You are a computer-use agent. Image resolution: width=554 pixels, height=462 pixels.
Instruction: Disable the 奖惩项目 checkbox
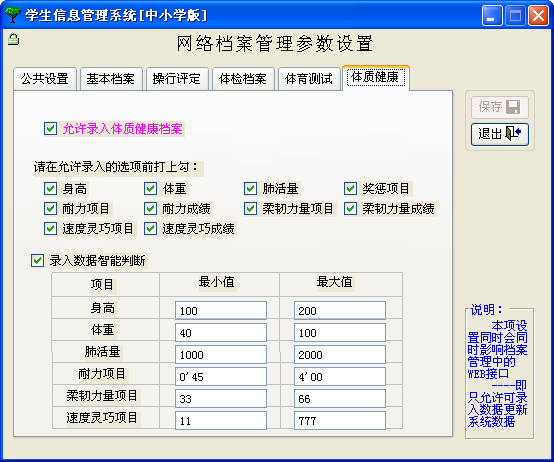pyautogui.click(x=350, y=189)
